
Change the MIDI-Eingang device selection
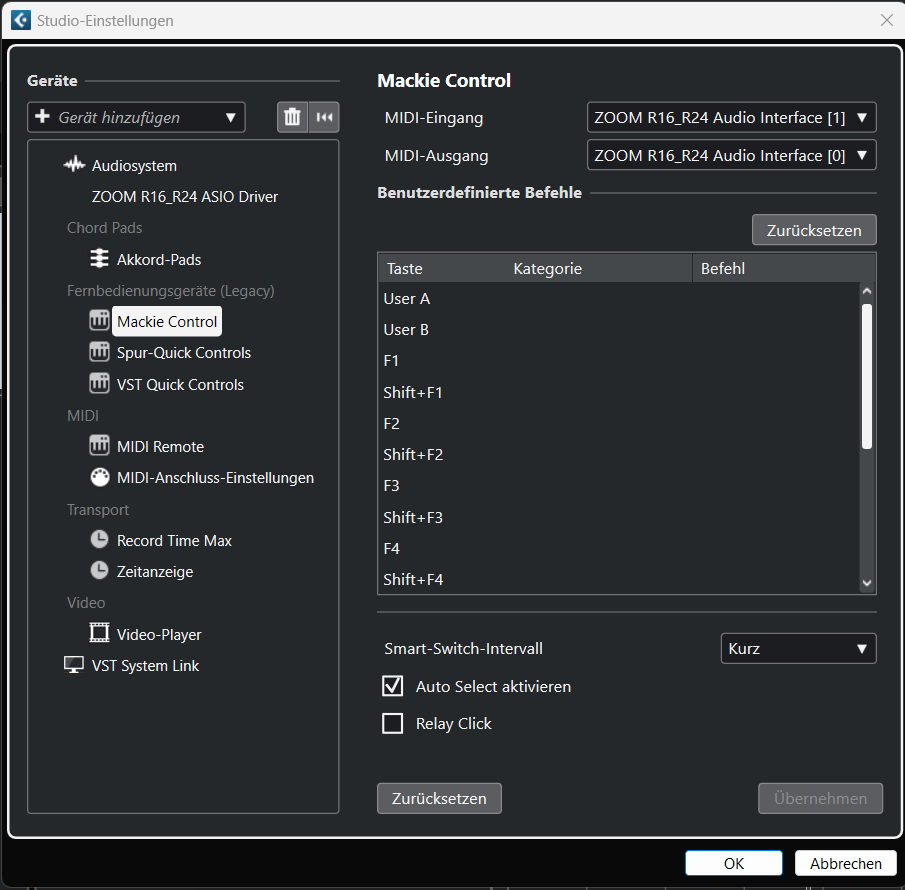[731, 117]
